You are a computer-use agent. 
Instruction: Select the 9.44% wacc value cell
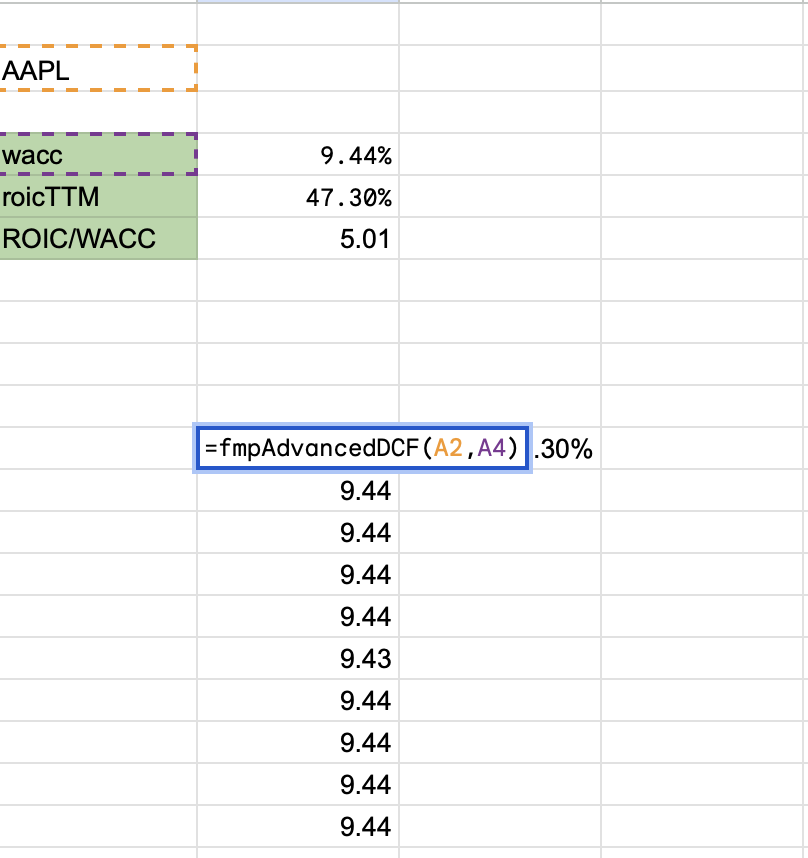click(x=298, y=154)
